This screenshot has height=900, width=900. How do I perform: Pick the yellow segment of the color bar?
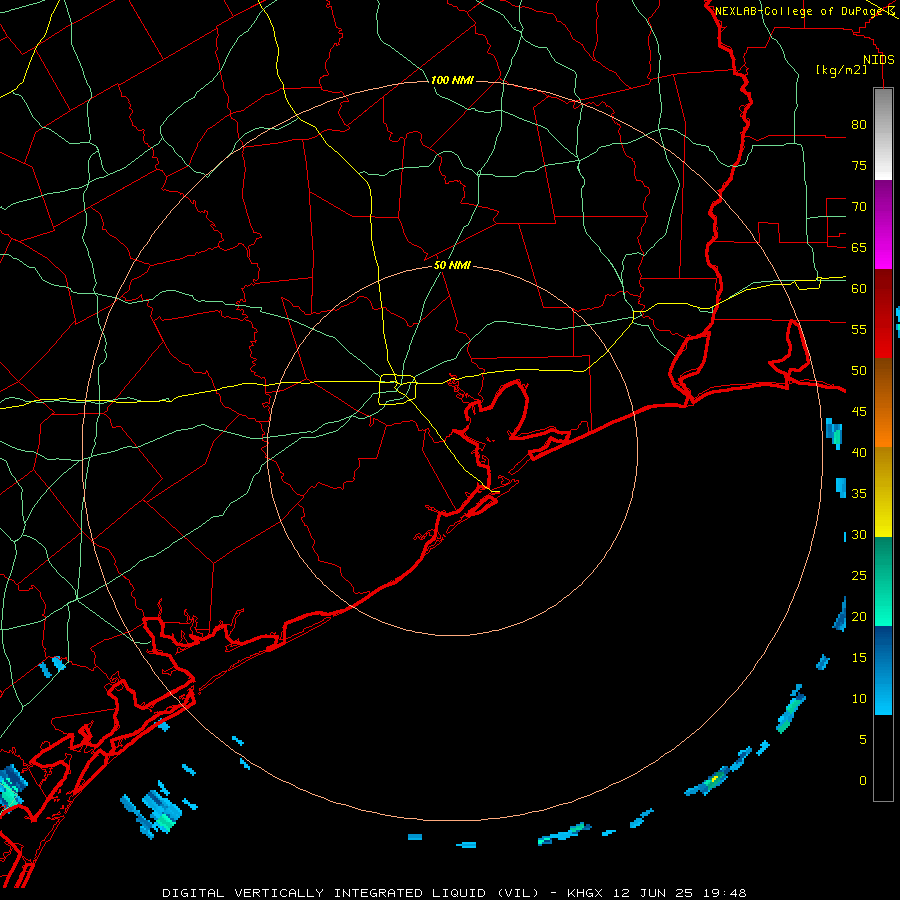tap(883, 492)
